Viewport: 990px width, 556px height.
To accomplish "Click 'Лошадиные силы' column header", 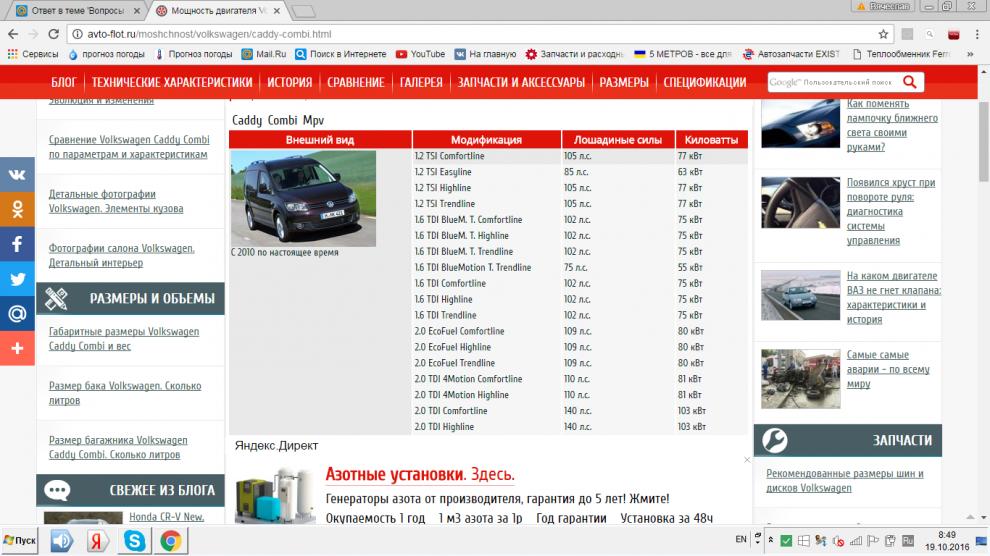I will (x=617, y=139).
